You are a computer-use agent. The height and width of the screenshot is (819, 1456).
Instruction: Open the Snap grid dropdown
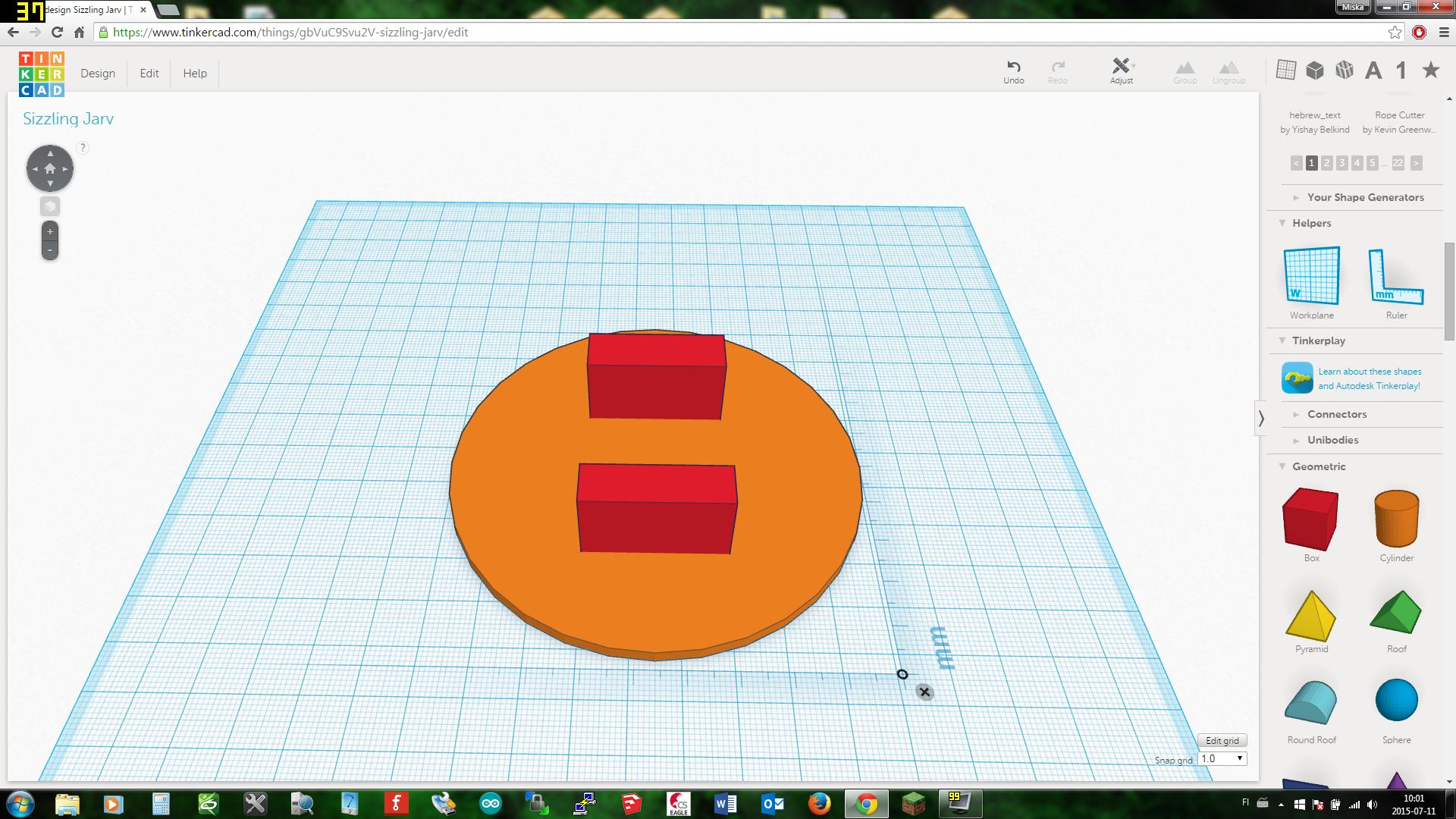(x=1222, y=758)
